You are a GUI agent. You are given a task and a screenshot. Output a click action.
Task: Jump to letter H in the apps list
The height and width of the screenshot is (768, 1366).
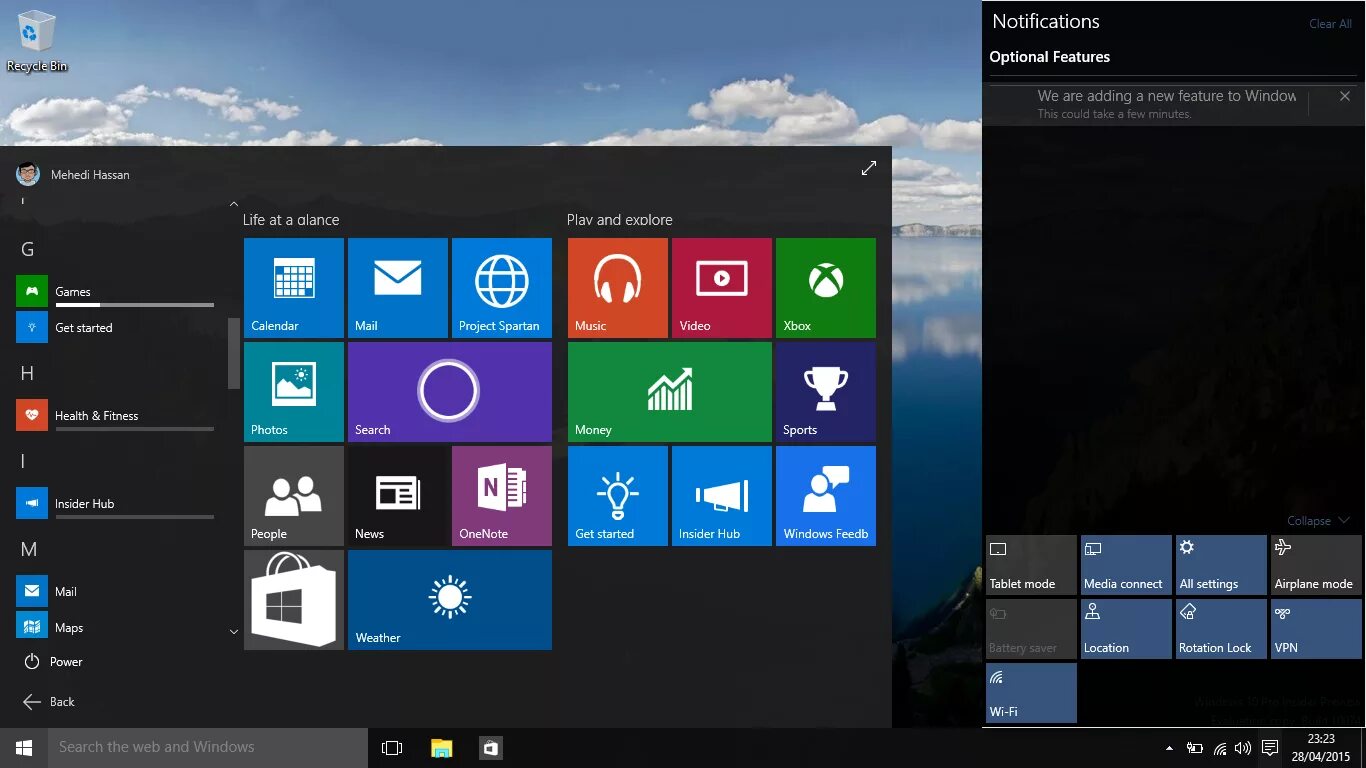[28, 374]
